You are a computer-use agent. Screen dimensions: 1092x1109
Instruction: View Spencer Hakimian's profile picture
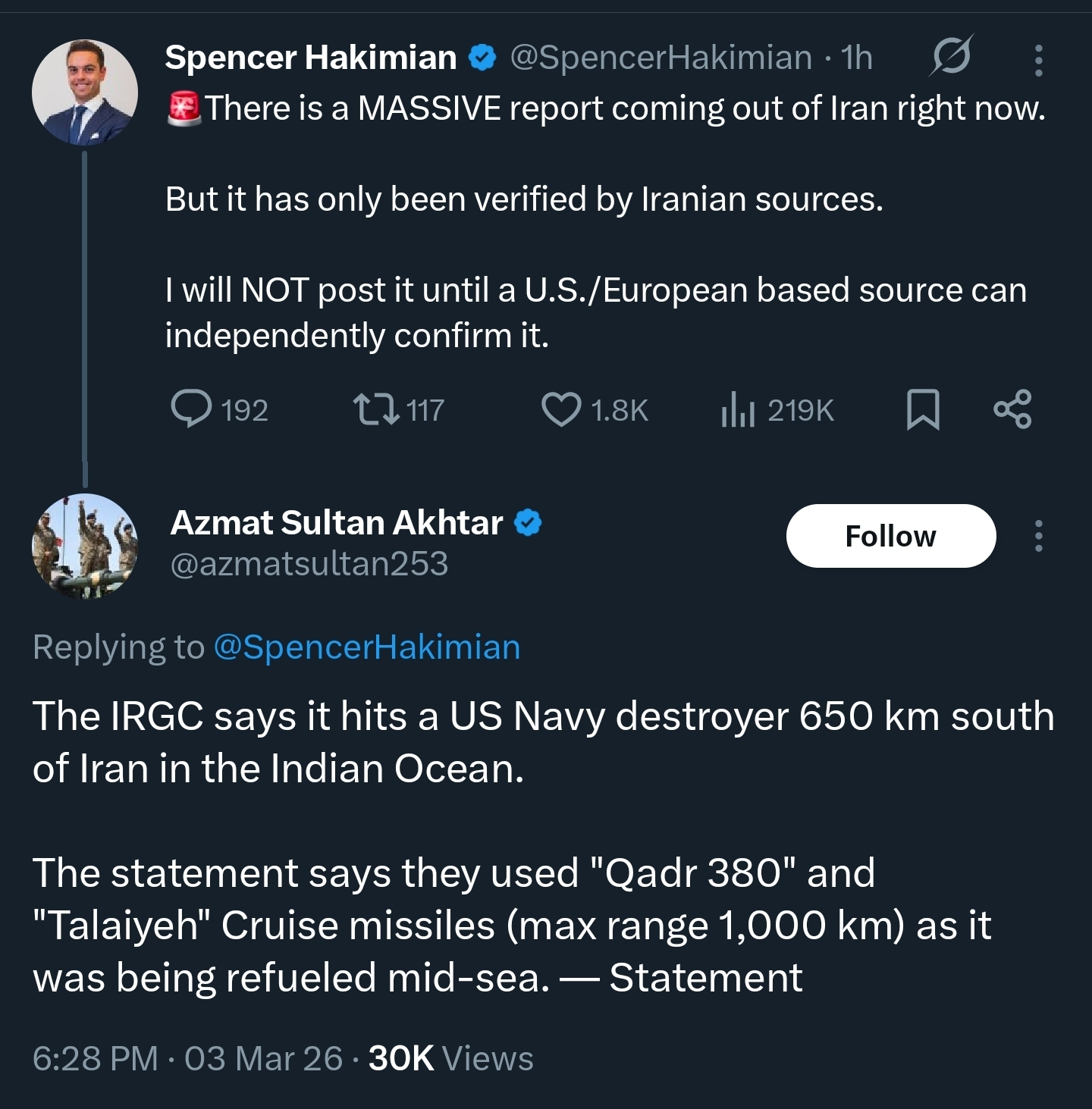pos(85,92)
